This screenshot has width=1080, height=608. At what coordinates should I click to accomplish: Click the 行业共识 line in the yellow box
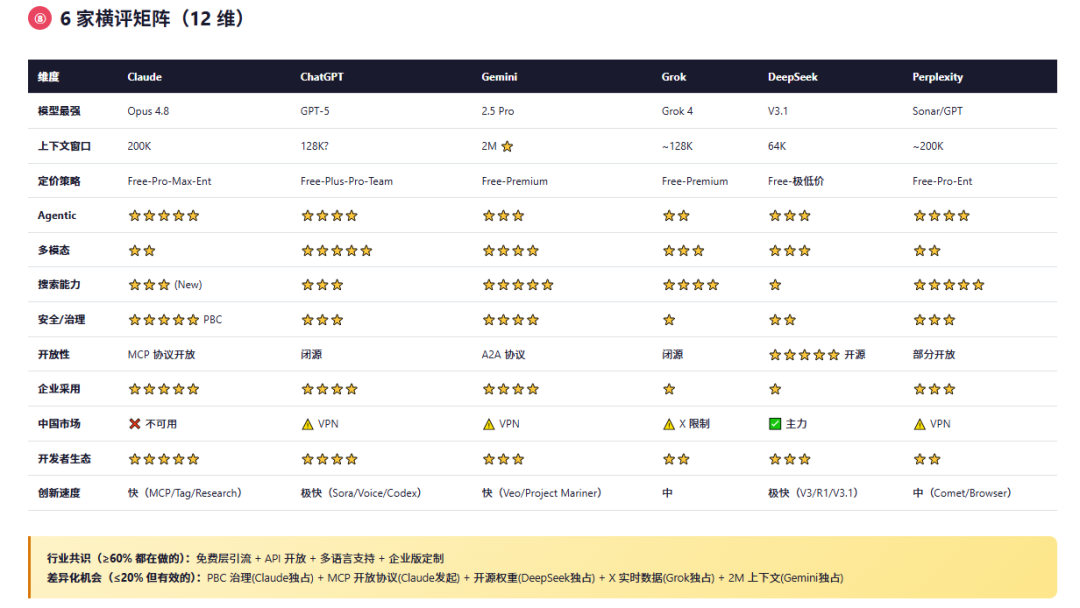(245, 558)
